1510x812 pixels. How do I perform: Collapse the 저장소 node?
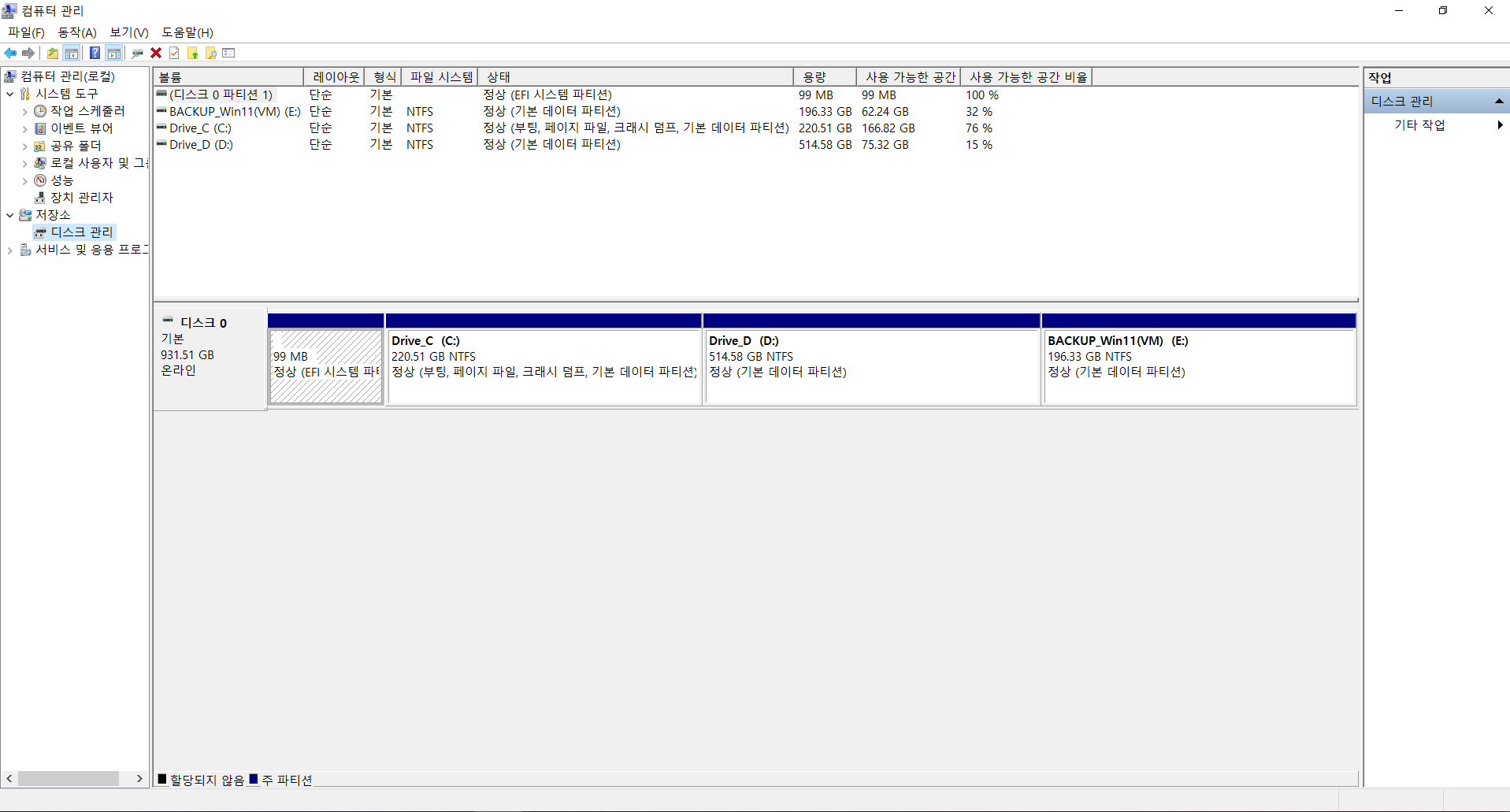(x=9, y=215)
